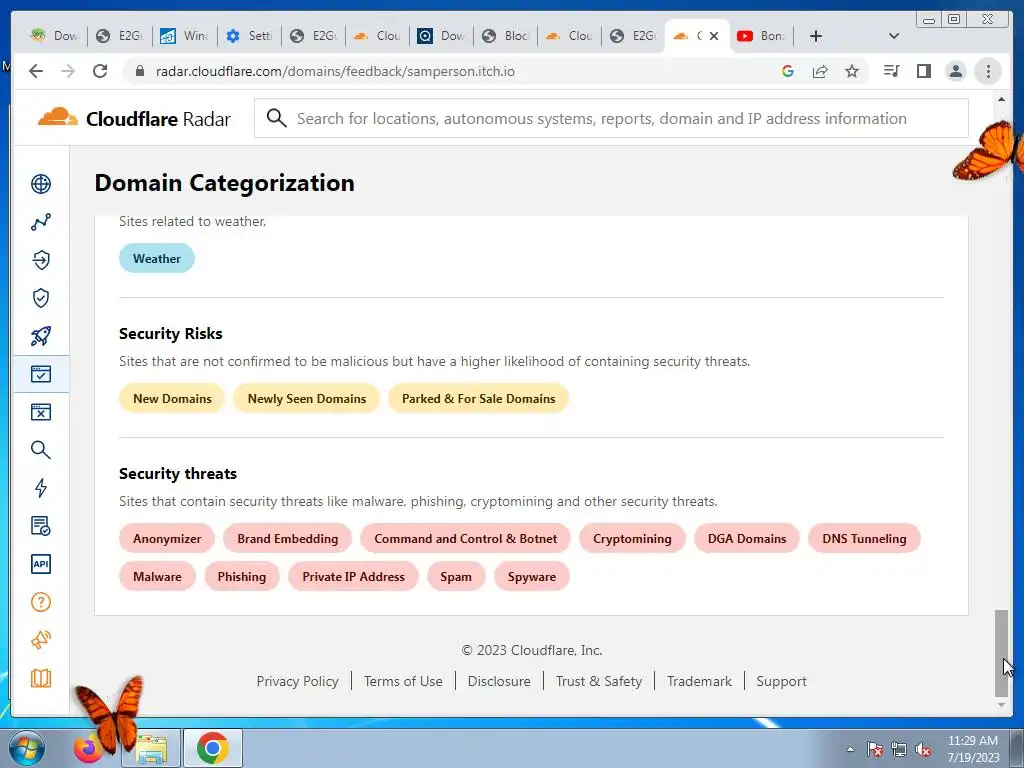Select the Private IP Address tag

coord(353,577)
